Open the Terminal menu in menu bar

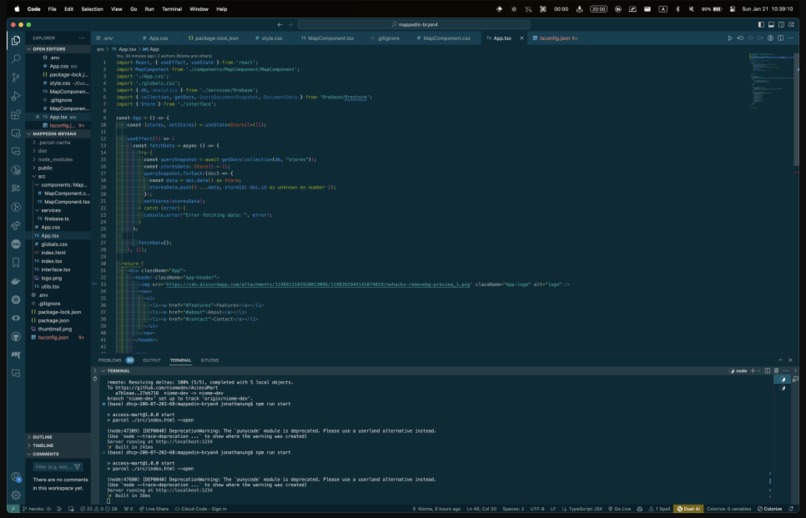pyautogui.click(x=172, y=9)
